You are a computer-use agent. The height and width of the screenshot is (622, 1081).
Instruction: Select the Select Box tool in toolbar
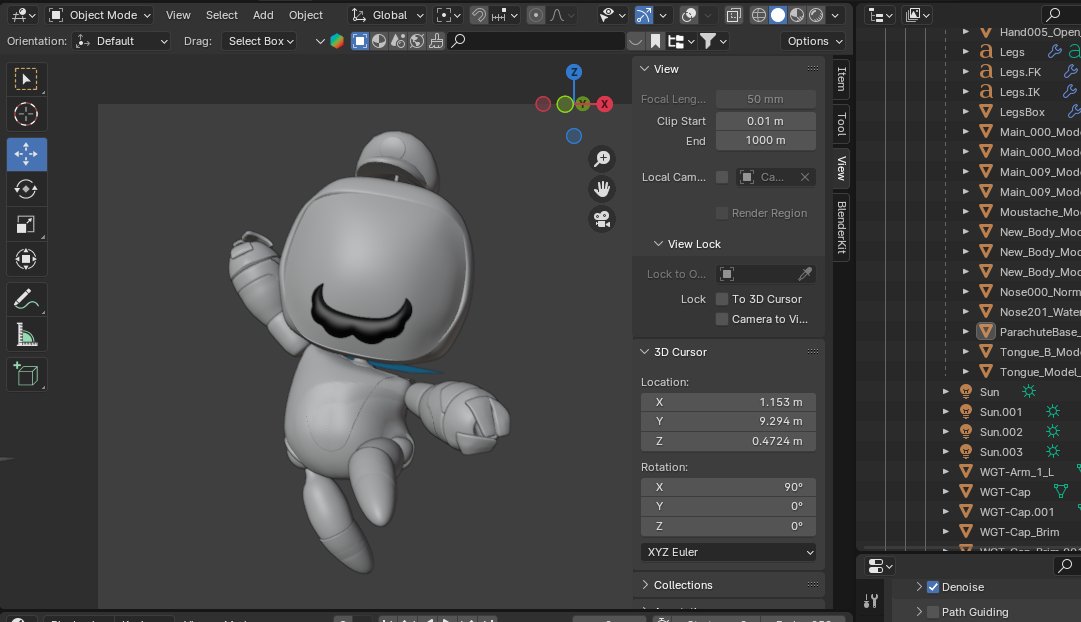coord(26,79)
